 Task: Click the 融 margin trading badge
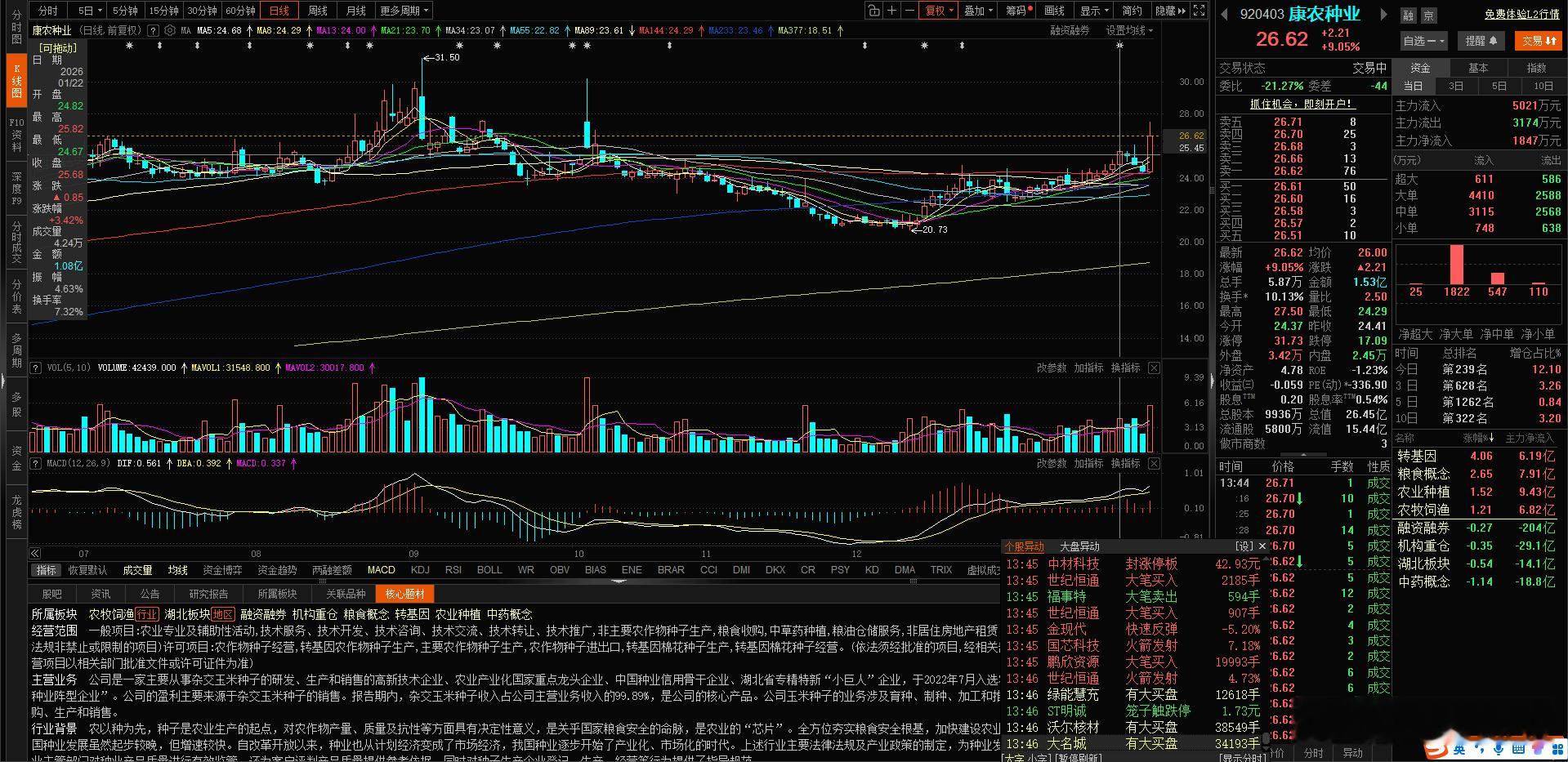click(x=1408, y=16)
